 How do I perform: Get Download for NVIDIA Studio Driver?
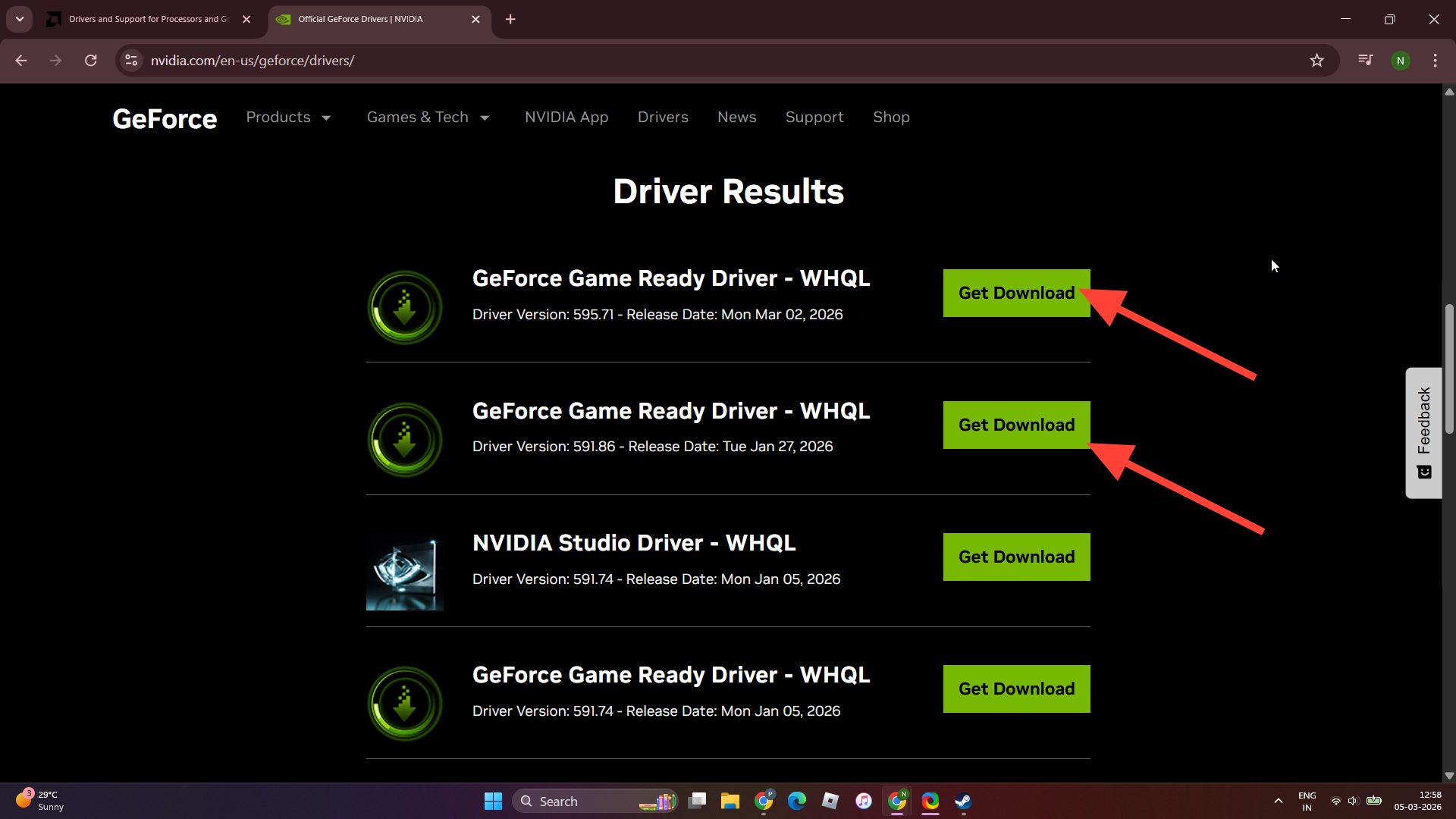tap(1016, 557)
